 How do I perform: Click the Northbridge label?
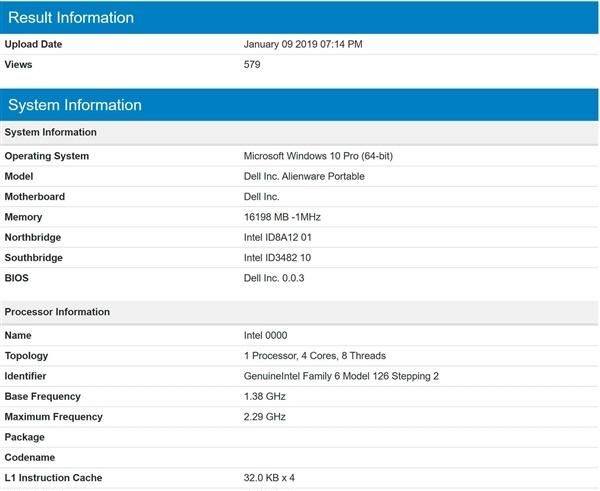click(33, 238)
